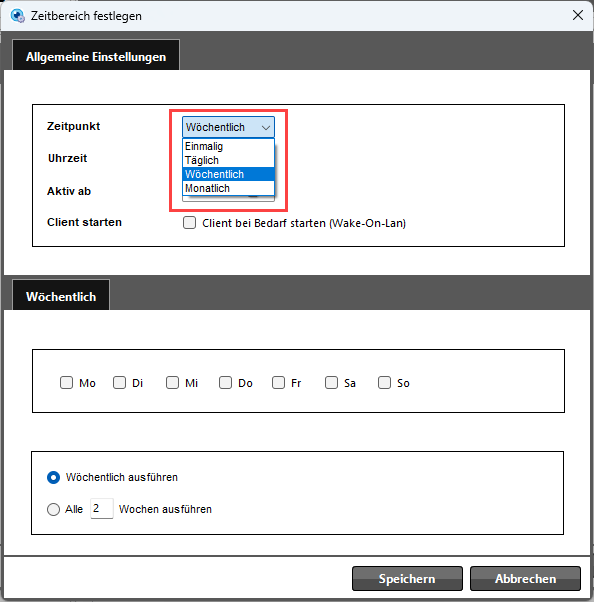Click the Zeitbereich festlegen app icon
594x602 pixels.
(18, 16)
